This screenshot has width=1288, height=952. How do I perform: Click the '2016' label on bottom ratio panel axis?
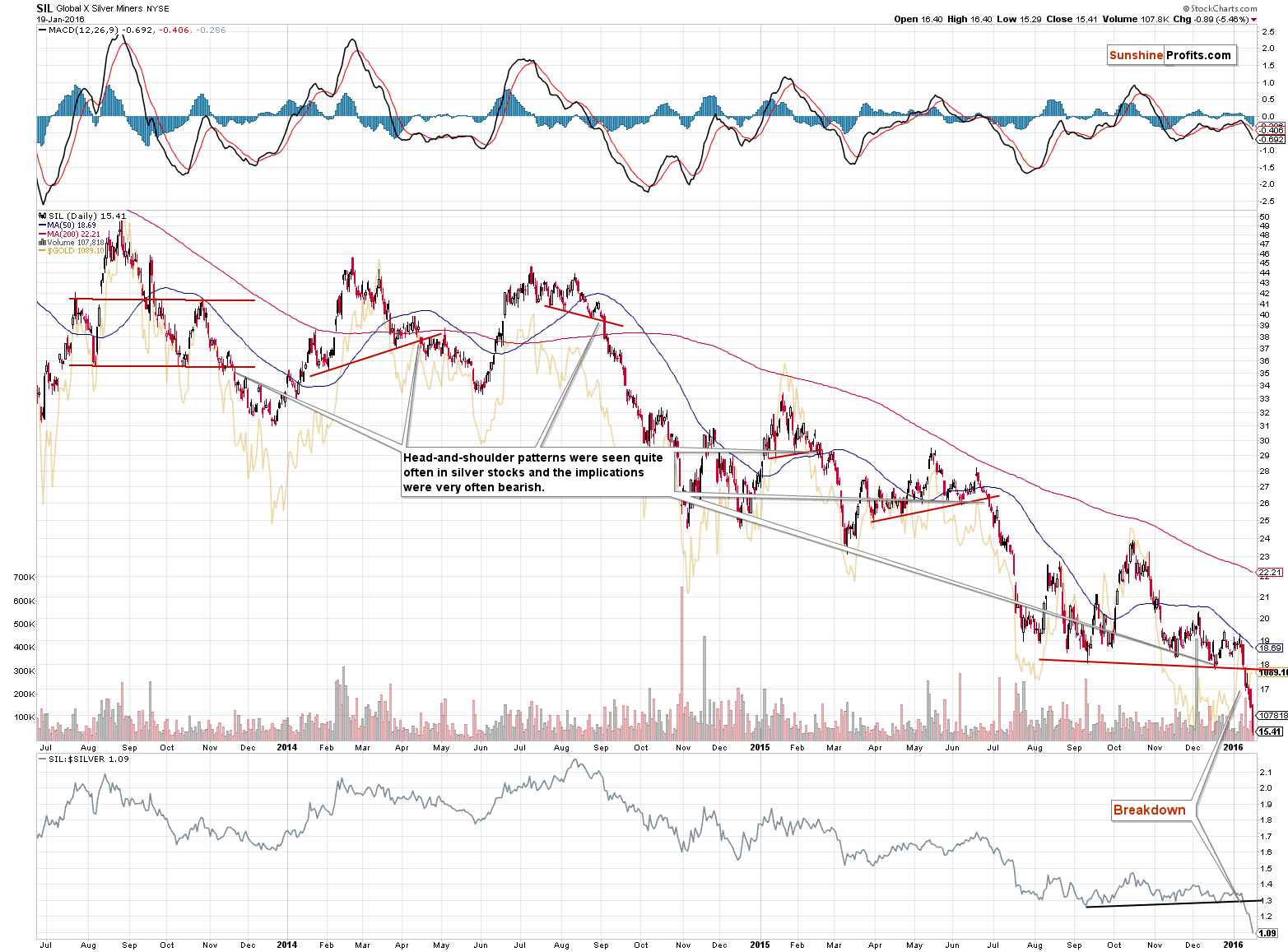point(1233,945)
